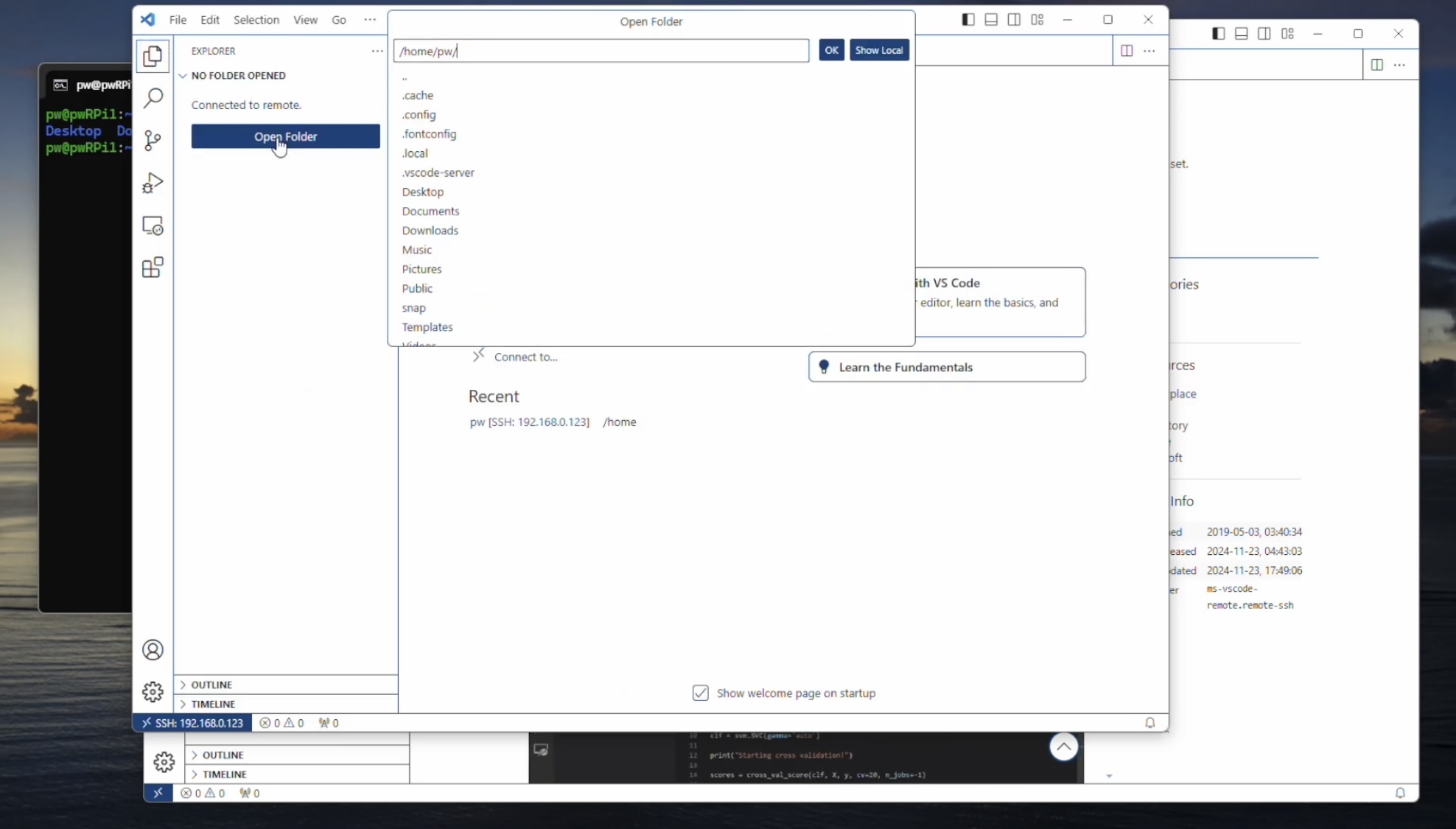Open the Remote Explorer view
The width and height of the screenshot is (1456, 829).
pyautogui.click(x=153, y=225)
